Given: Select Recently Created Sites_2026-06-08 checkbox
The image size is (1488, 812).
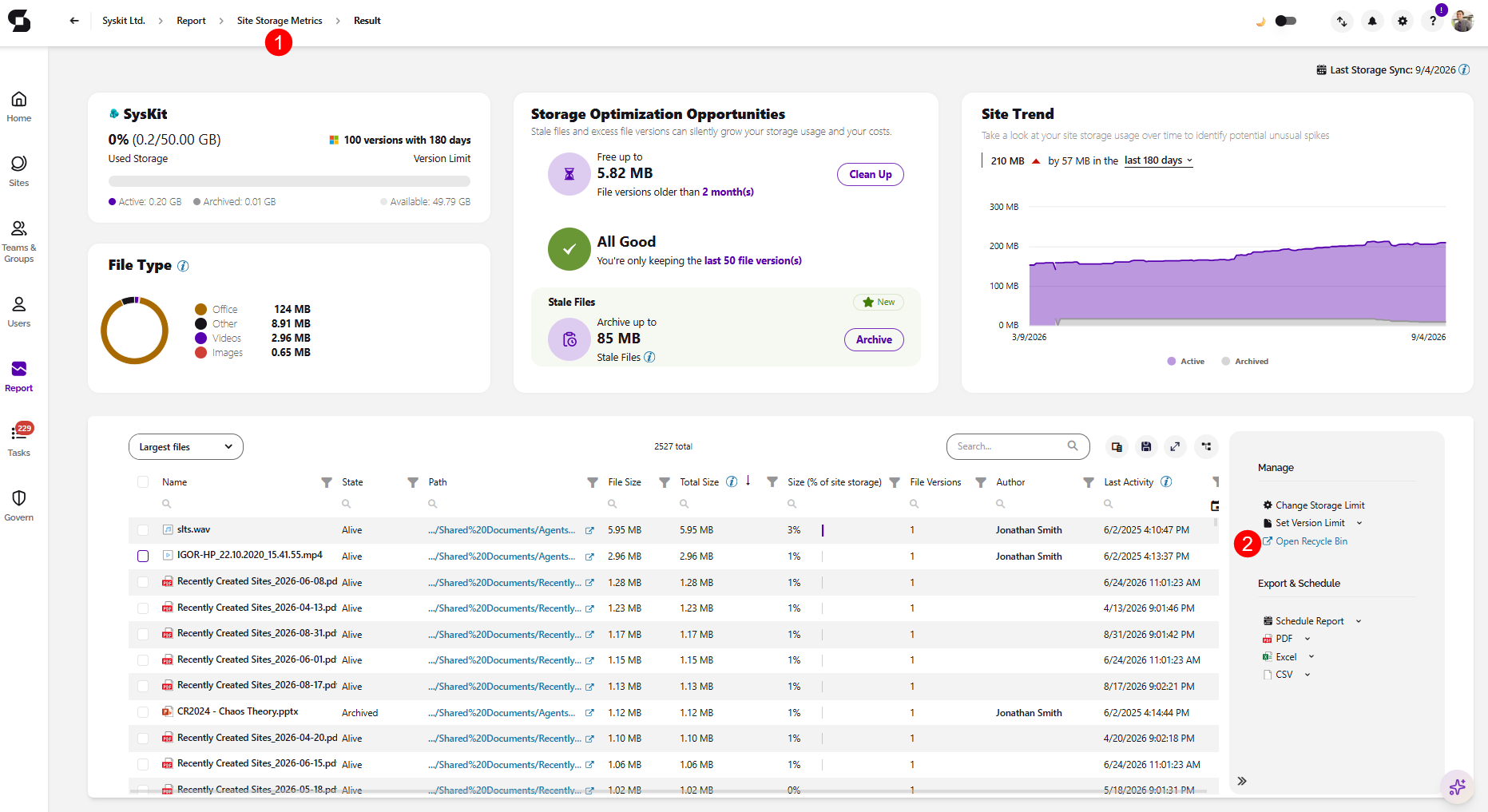Looking at the screenshot, I should [143, 582].
